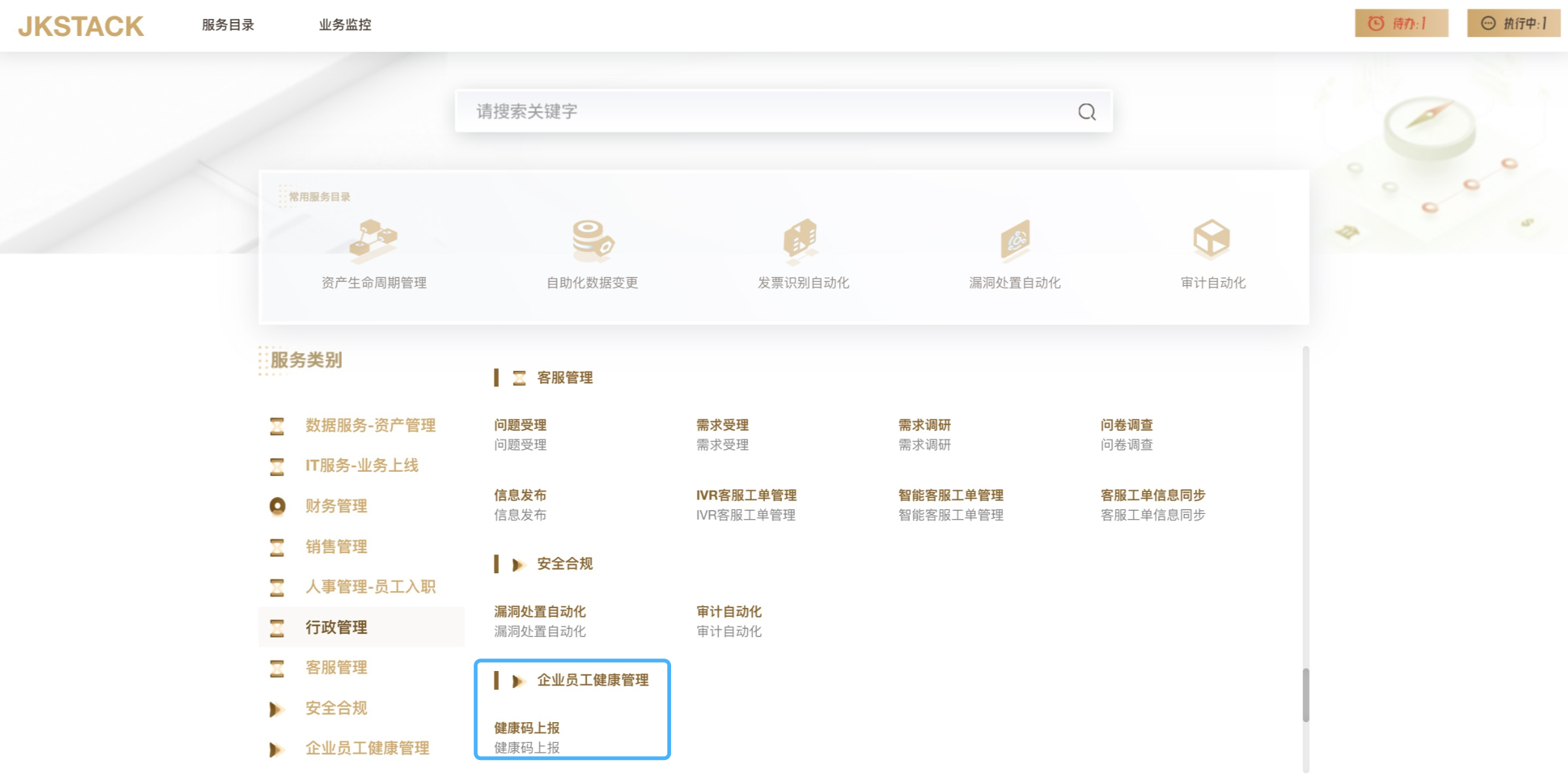Click the search magnifier icon
The image size is (1568, 777).
tap(1086, 112)
